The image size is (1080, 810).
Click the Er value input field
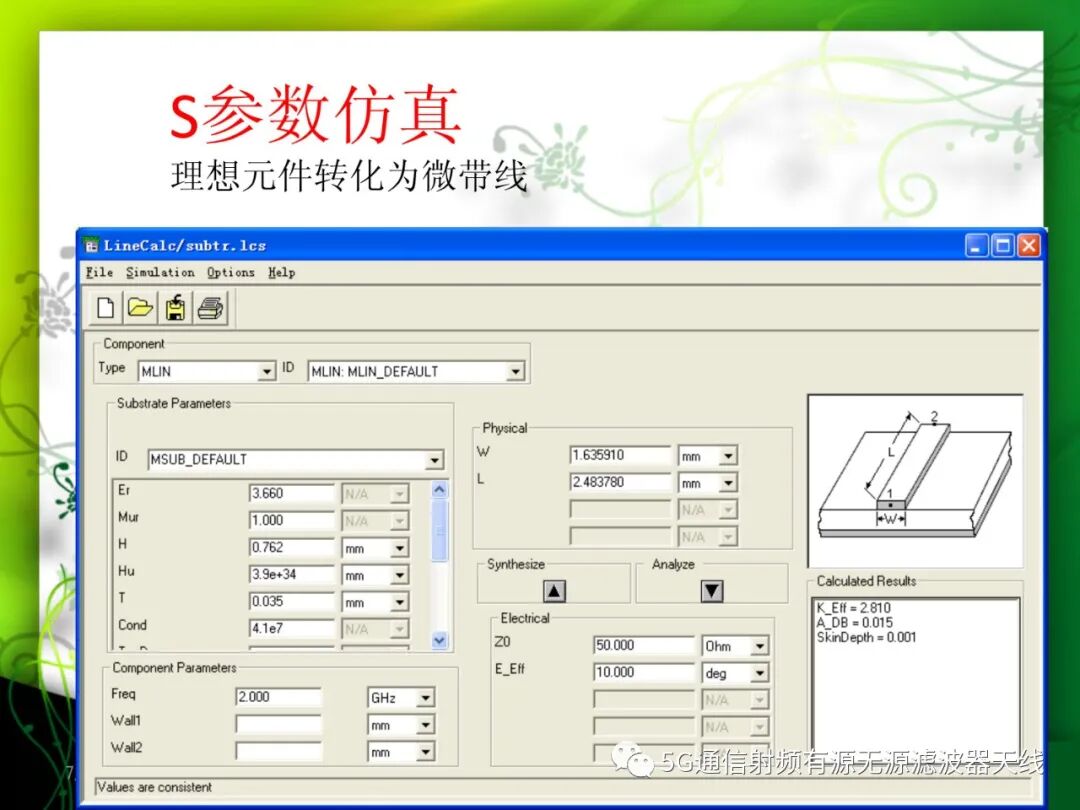[x=291, y=493]
